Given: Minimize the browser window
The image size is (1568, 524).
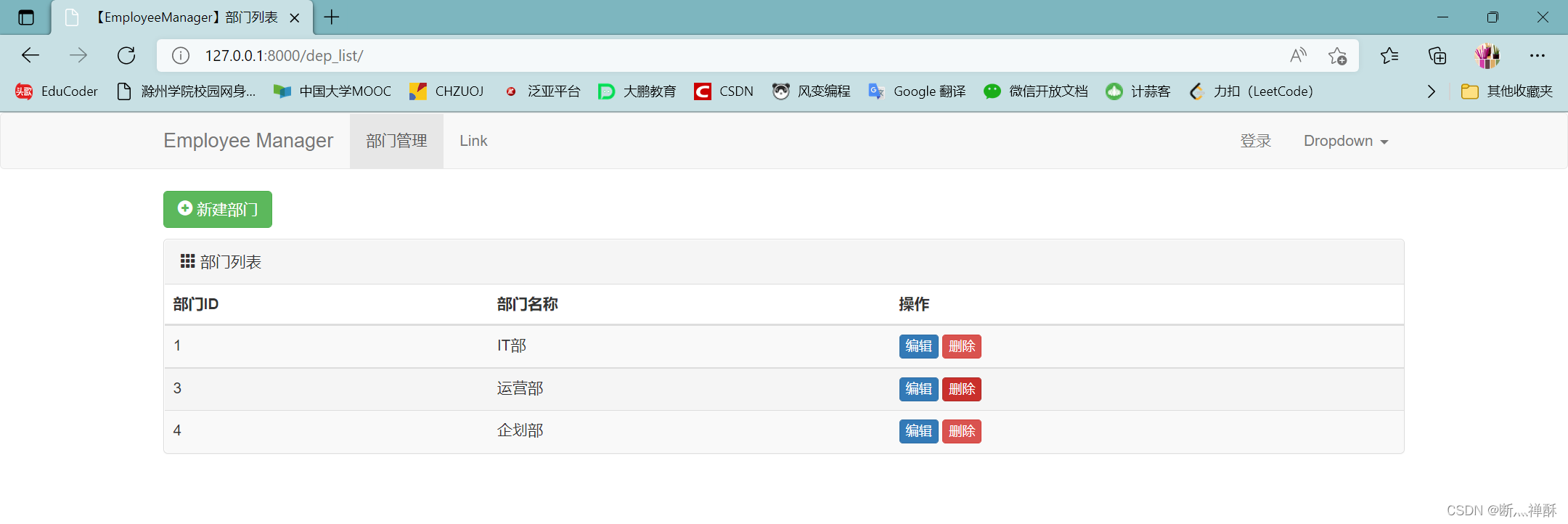Looking at the screenshot, I should (x=1442, y=17).
